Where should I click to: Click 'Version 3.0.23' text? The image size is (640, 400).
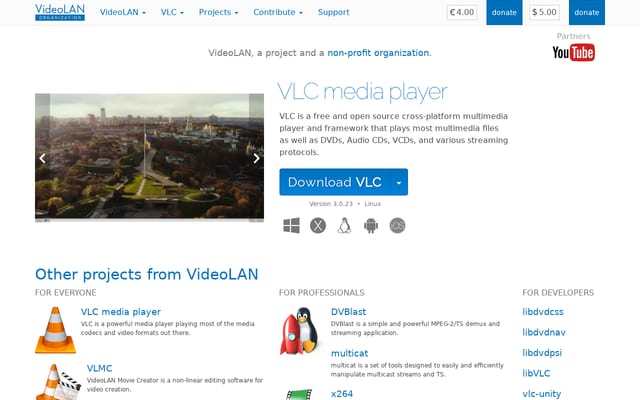(331, 204)
